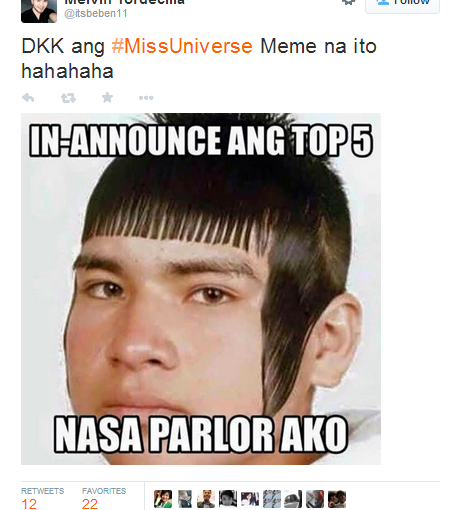
Task: Click the reply arrow icon
Action: click(28, 98)
